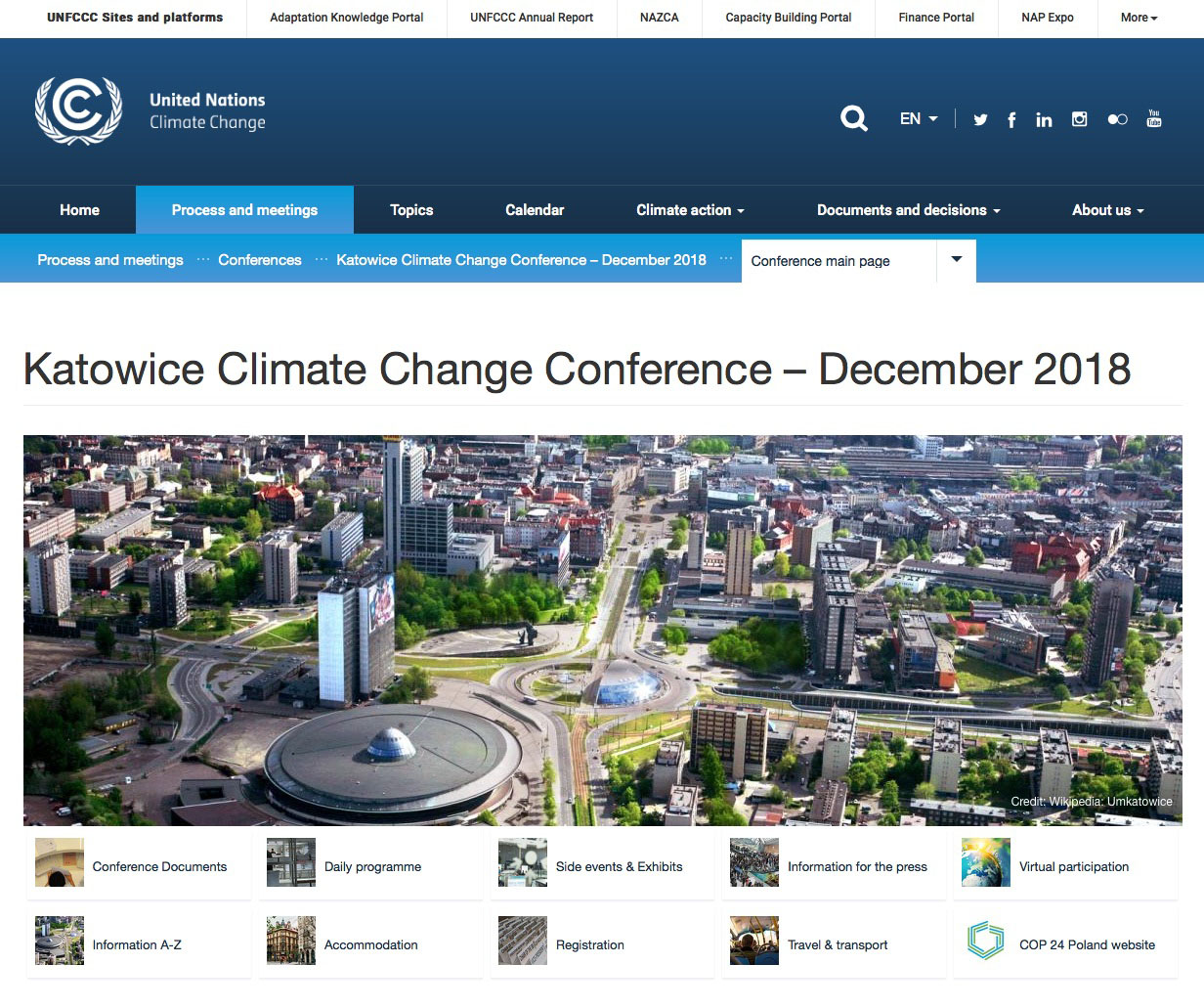The image size is (1204, 1008).
Task: Open the YouTube social icon
Action: pyautogui.click(x=1154, y=118)
